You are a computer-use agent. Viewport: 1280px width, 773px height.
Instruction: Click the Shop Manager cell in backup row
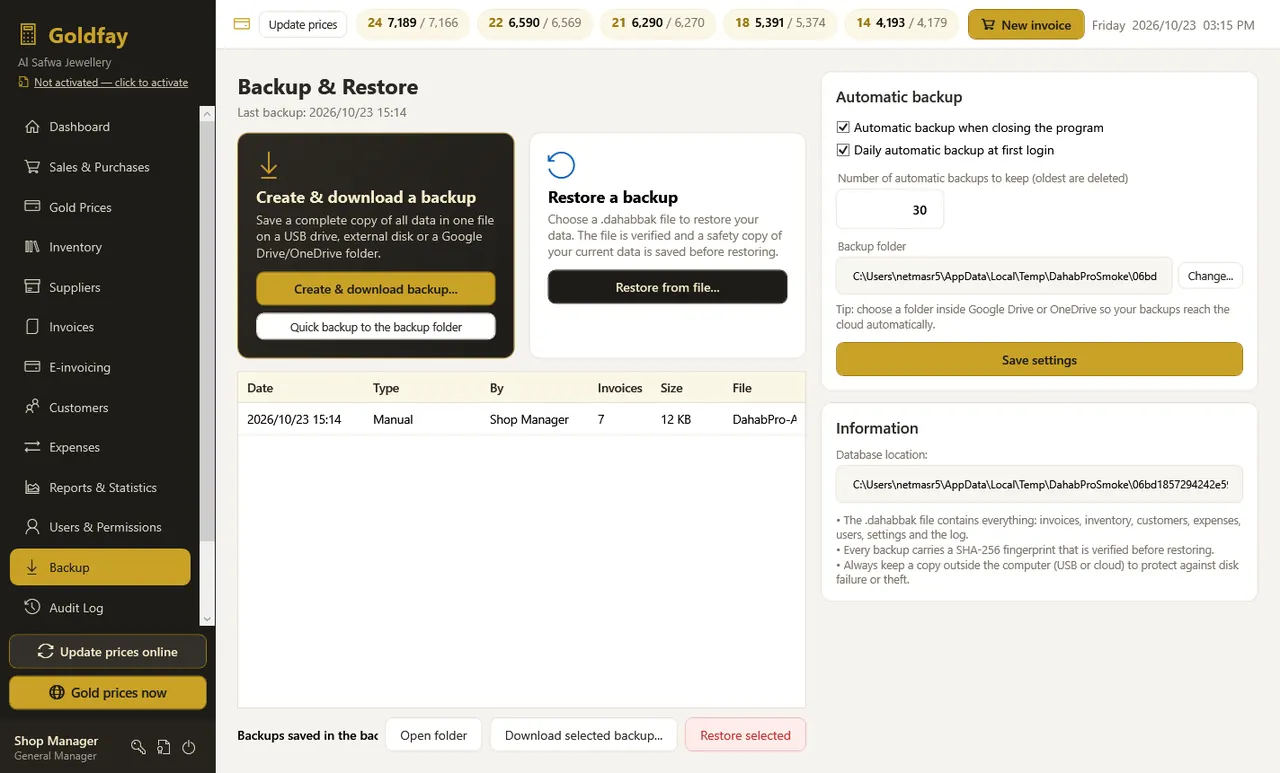529,420
